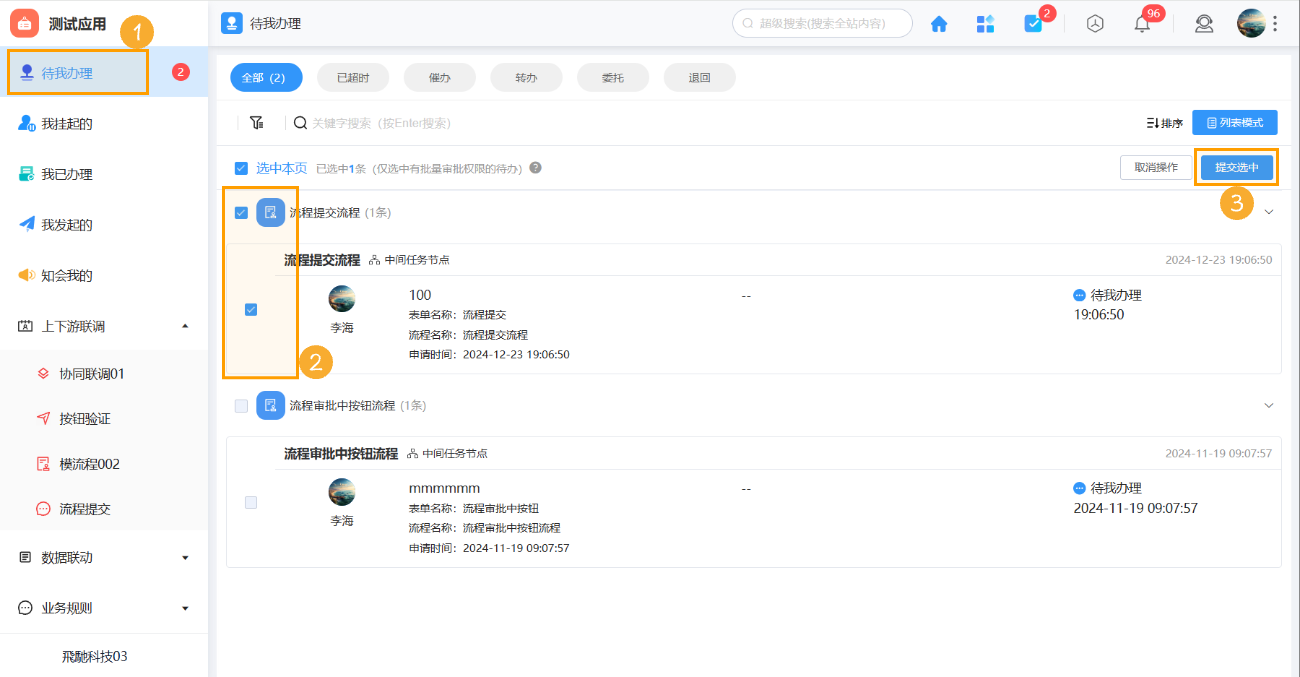
Task: Check the 流程审批中按钮流程 group checkbox
Action: point(241,405)
